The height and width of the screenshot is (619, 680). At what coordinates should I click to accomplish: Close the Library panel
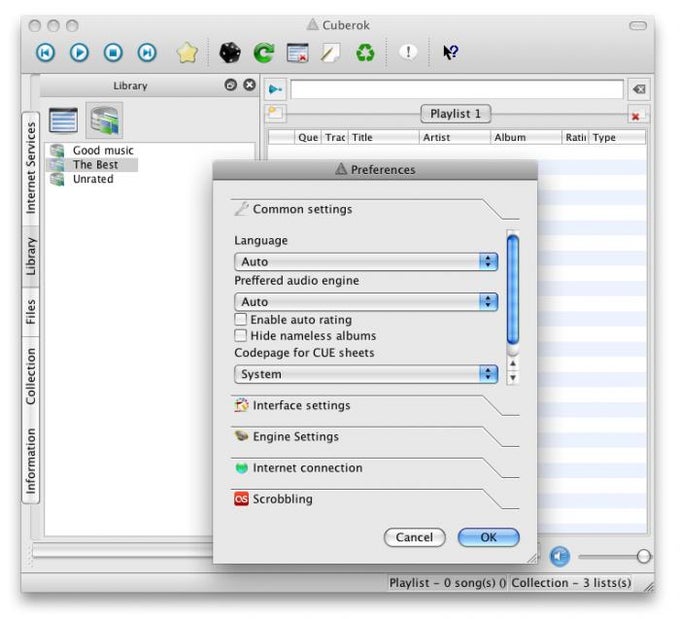[x=249, y=85]
